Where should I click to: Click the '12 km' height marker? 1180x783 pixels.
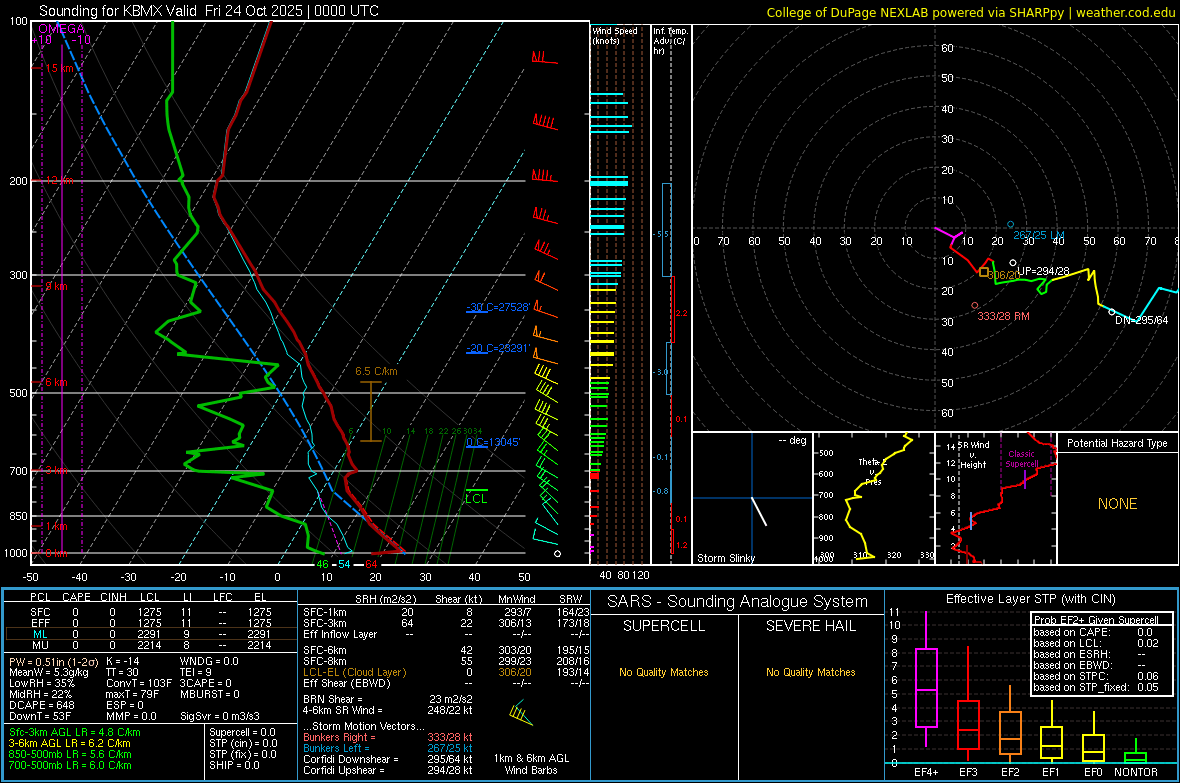tap(59, 181)
